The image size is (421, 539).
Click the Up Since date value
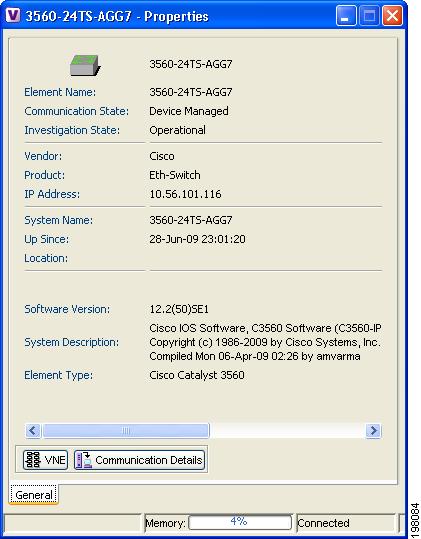pyautogui.click(x=197, y=239)
